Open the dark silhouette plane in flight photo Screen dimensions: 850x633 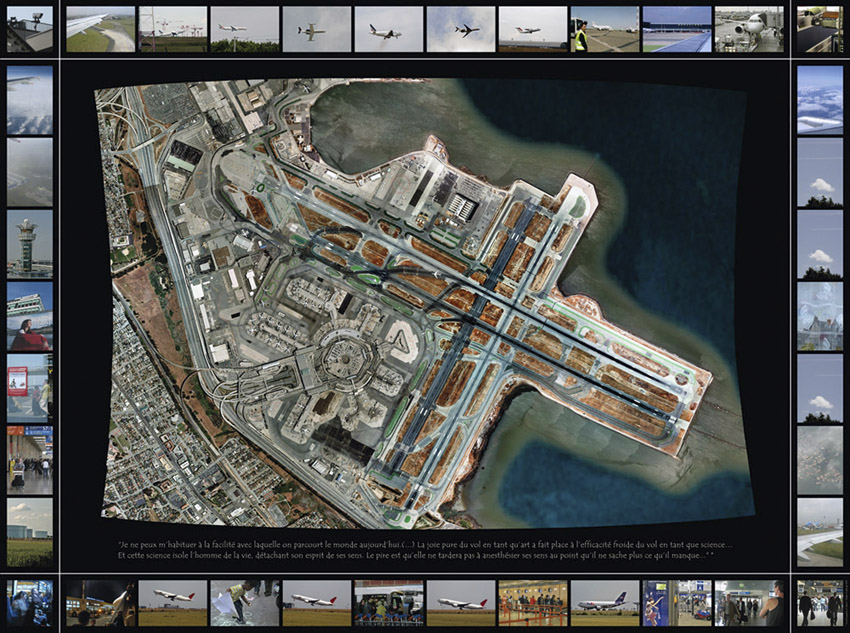[x=460, y=29]
